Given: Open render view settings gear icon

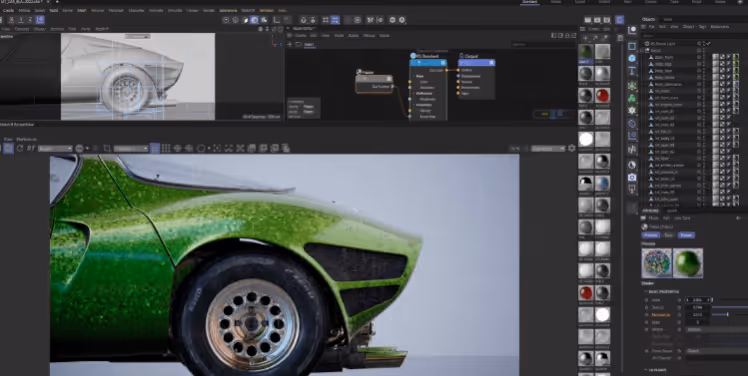Looking at the screenshot, I should pos(571,148).
